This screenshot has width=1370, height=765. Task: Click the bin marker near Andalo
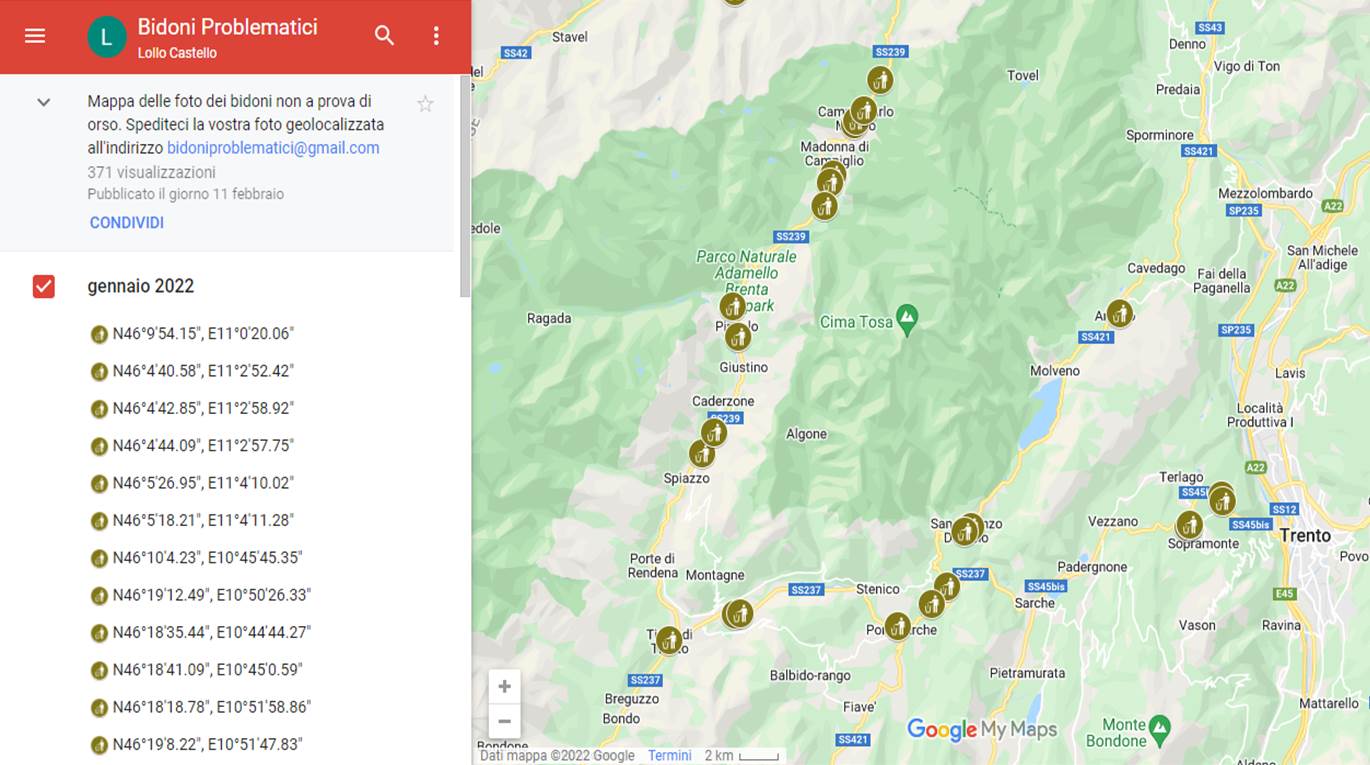tap(1119, 314)
